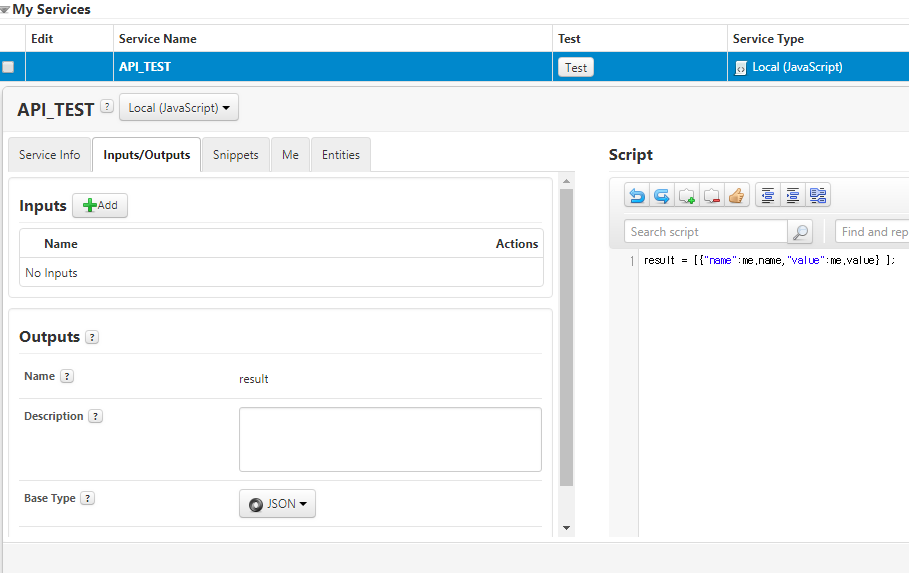Viewport: 909px width, 573px height.
Task: Click the undo arrow in Script toolbar
Action: pyautogui.click(x=637, y=196)
